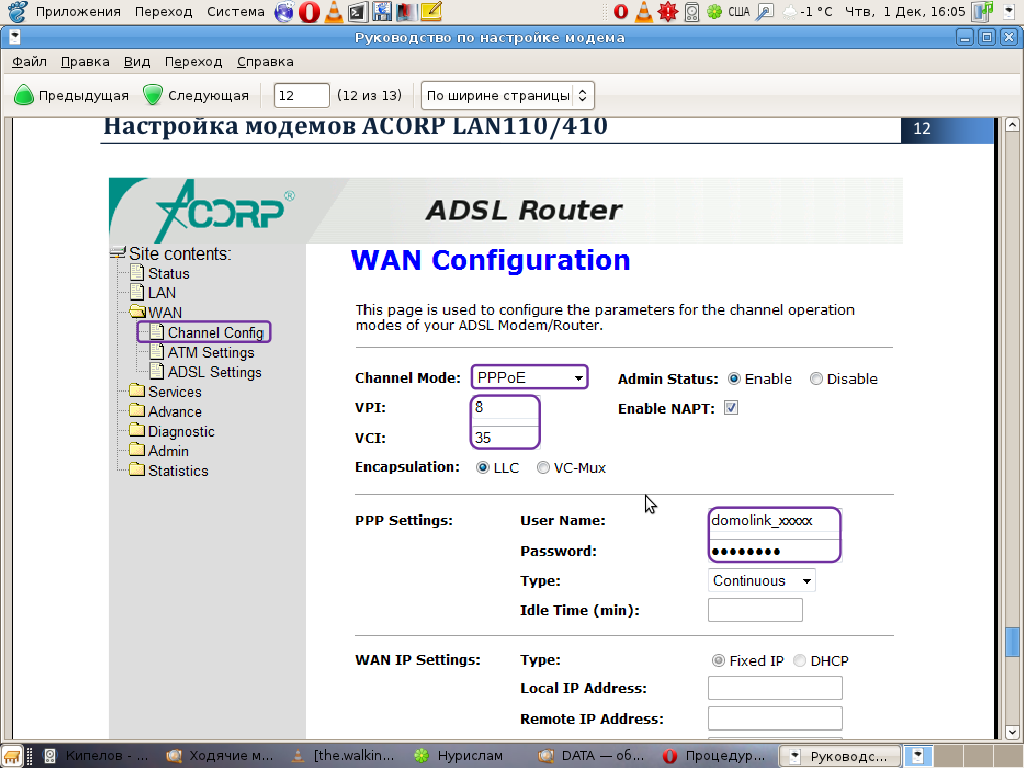Launch the Opera browser from panel launcher

pos(309,12)
